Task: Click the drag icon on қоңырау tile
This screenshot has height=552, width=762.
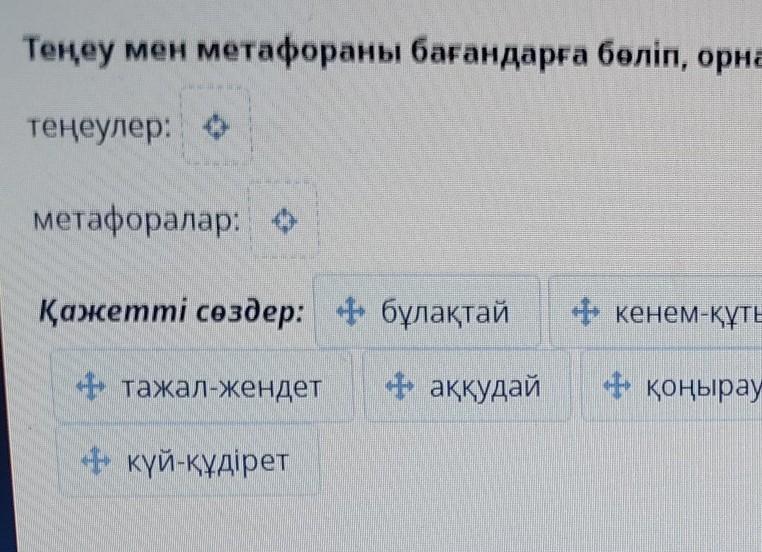Action: pyautogui.click(x=617, y=385)
